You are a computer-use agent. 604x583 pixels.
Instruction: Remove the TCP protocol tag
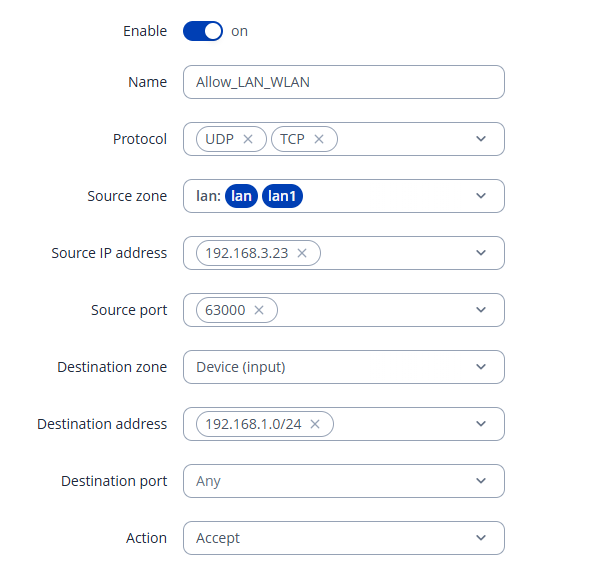tap(319, 139)
